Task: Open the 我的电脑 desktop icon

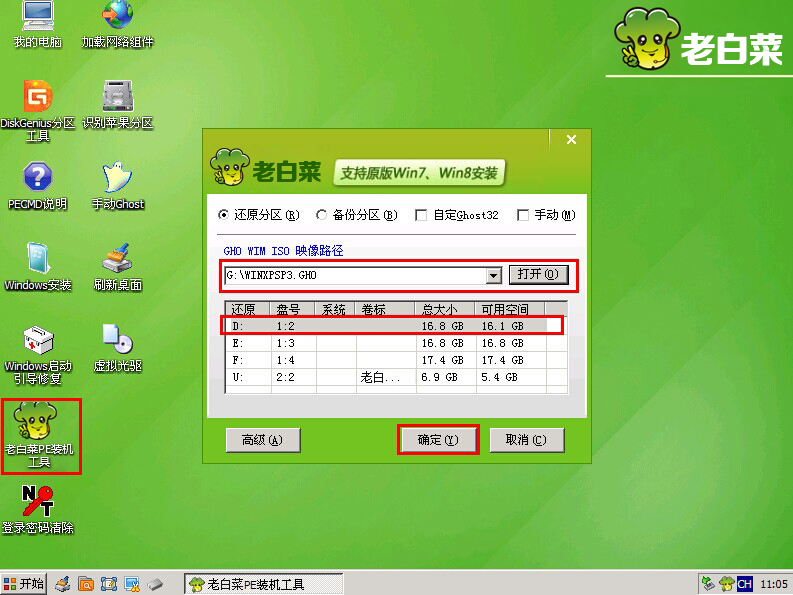Action: tap(38, 23)
